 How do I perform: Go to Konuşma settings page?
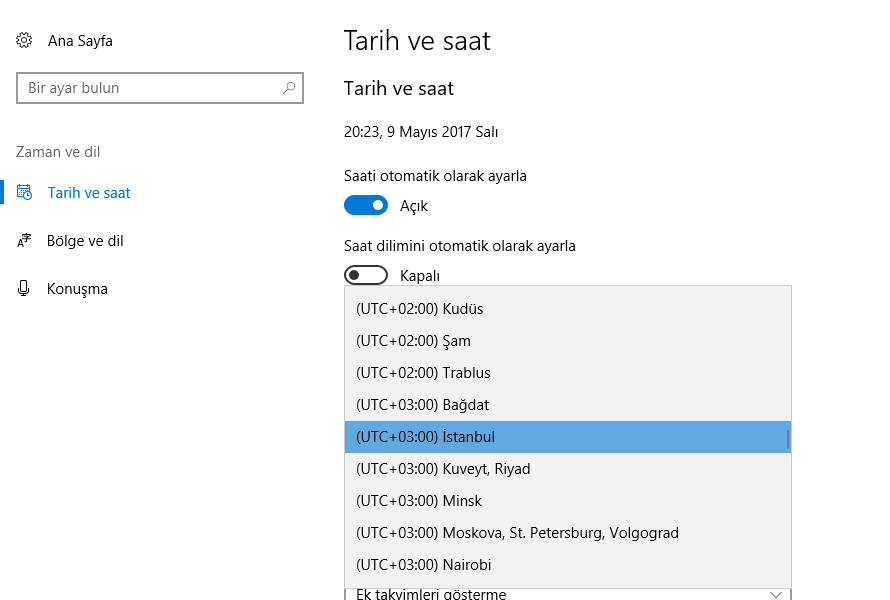77,289
